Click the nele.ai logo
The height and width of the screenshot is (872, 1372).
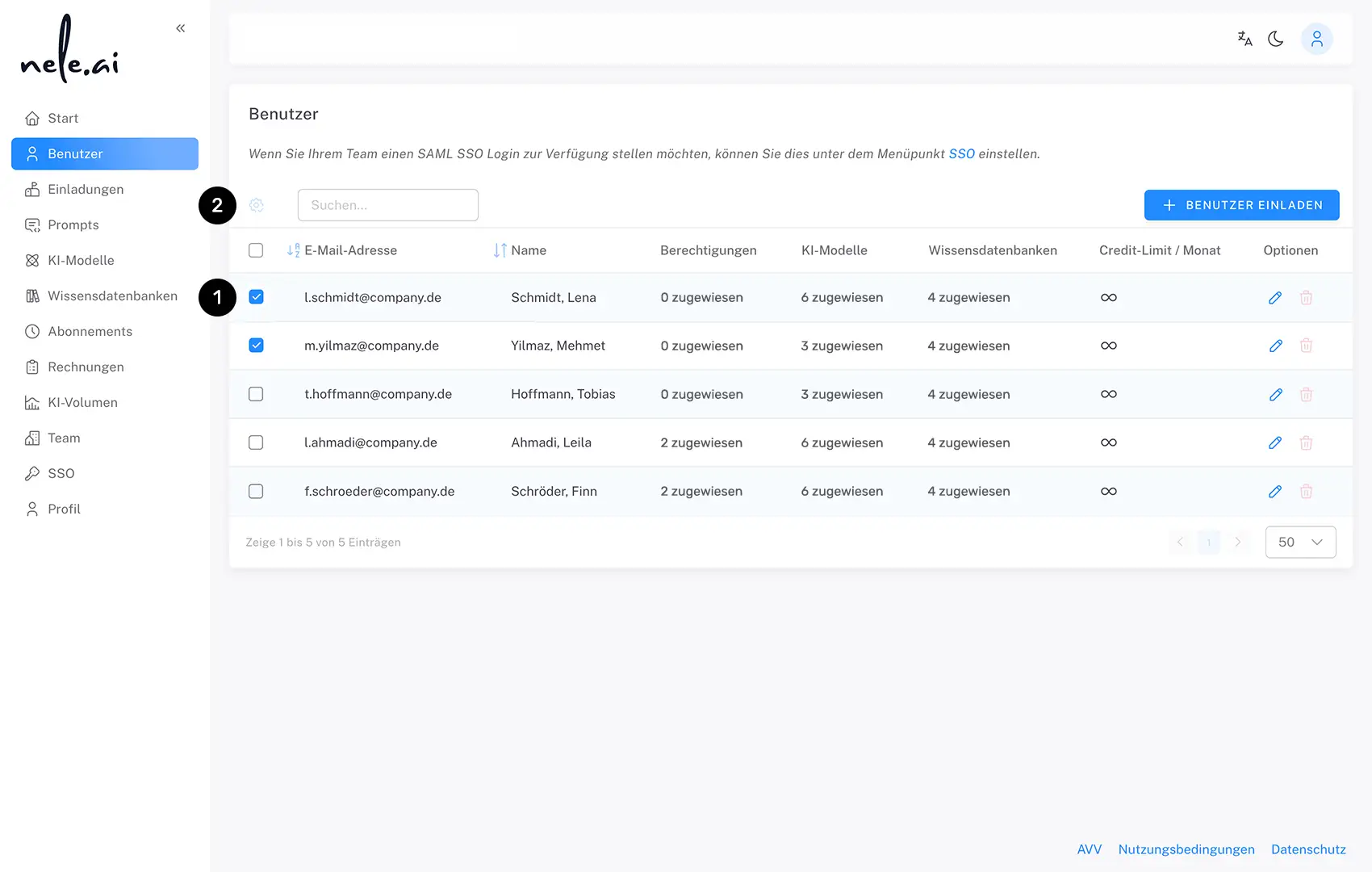tap(69, 48)
